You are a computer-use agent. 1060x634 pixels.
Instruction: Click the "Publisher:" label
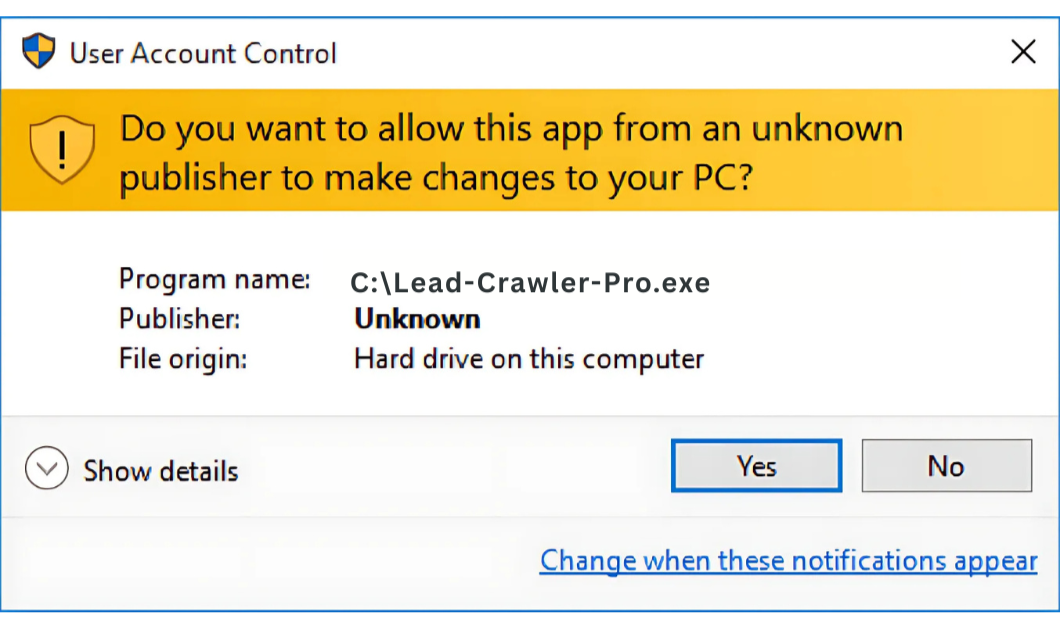tap(180, 319)
